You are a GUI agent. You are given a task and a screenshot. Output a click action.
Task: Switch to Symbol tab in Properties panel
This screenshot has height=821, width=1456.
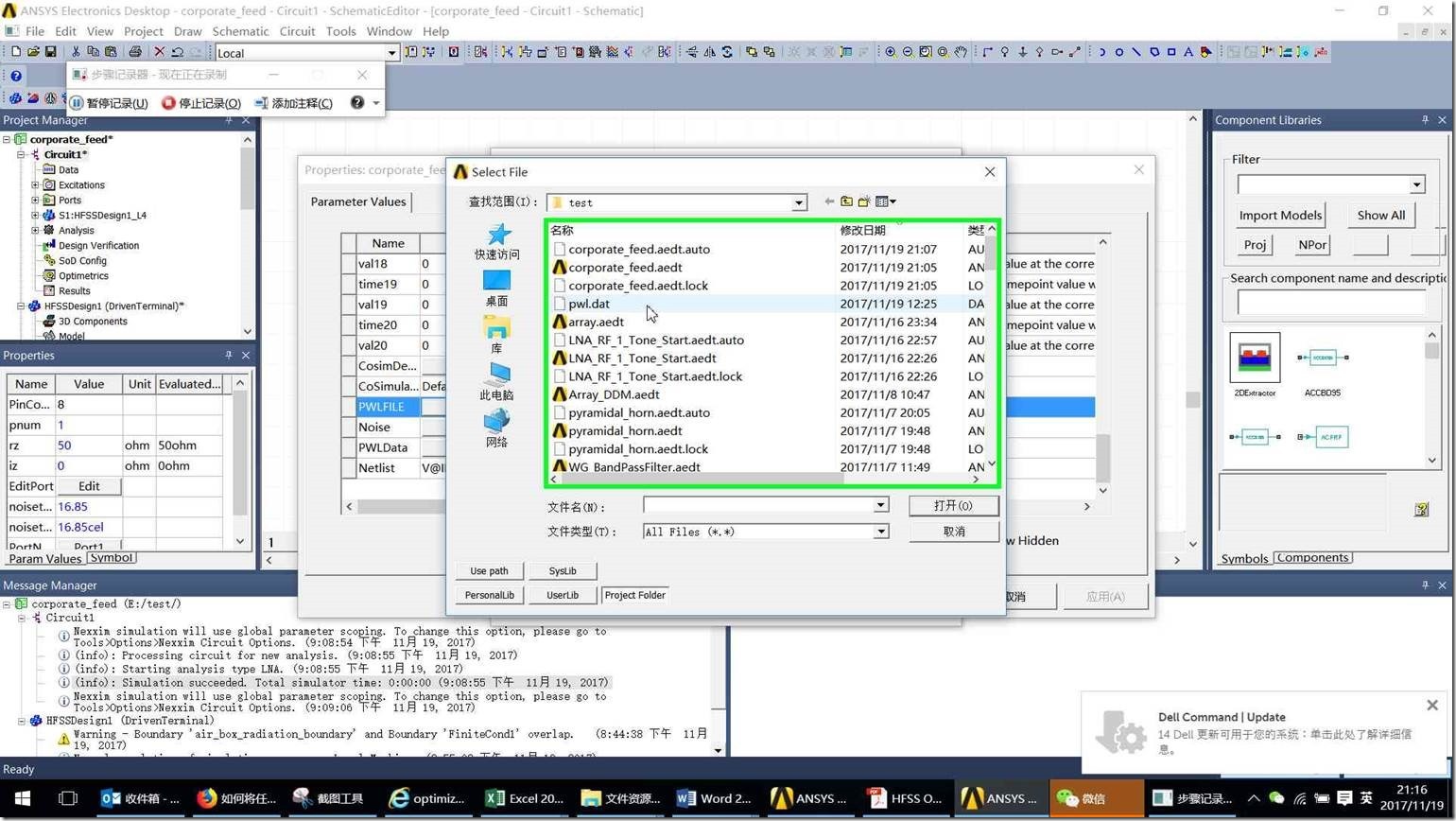tap(112, 558)
